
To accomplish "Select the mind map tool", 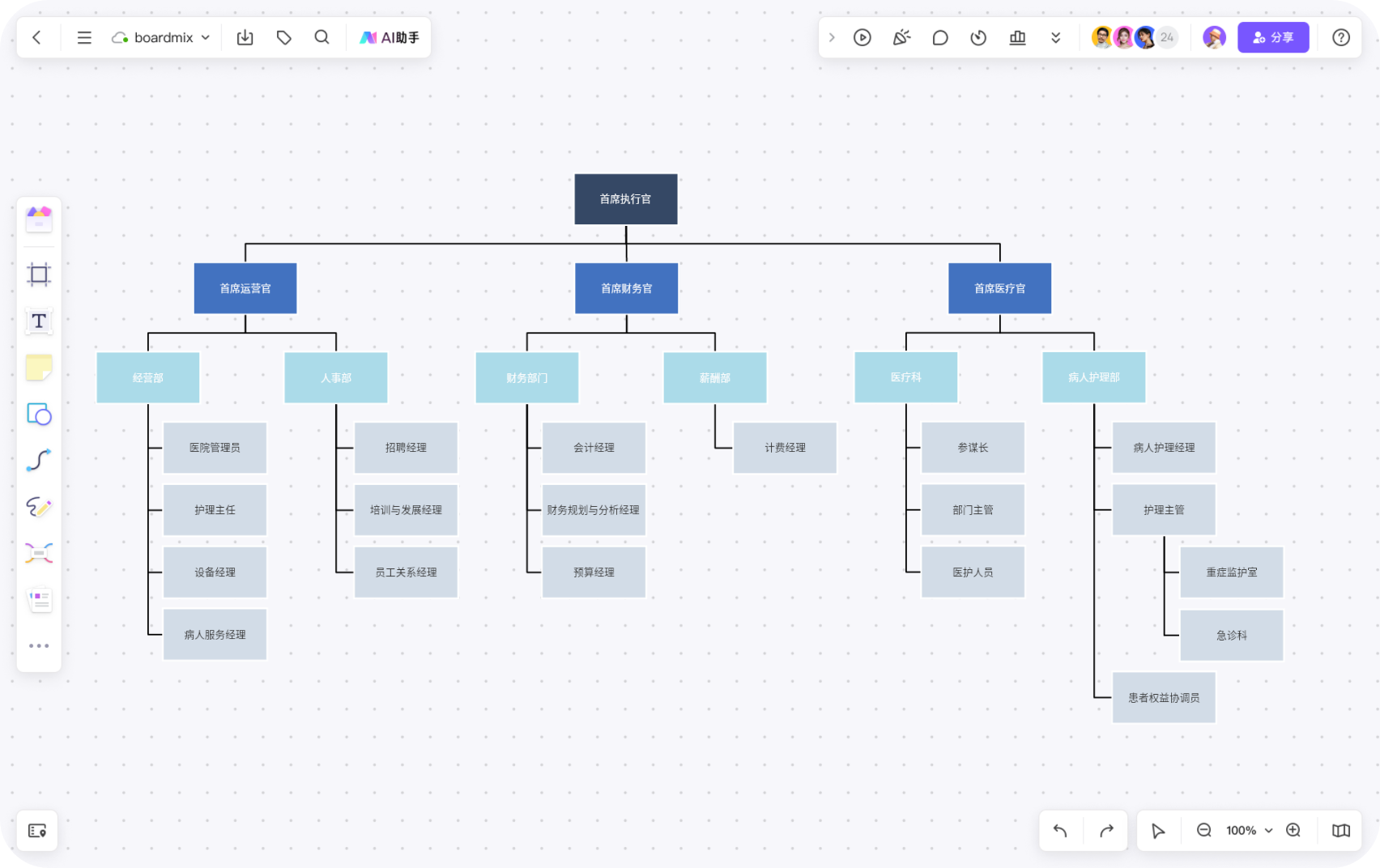I will [39, 553].
